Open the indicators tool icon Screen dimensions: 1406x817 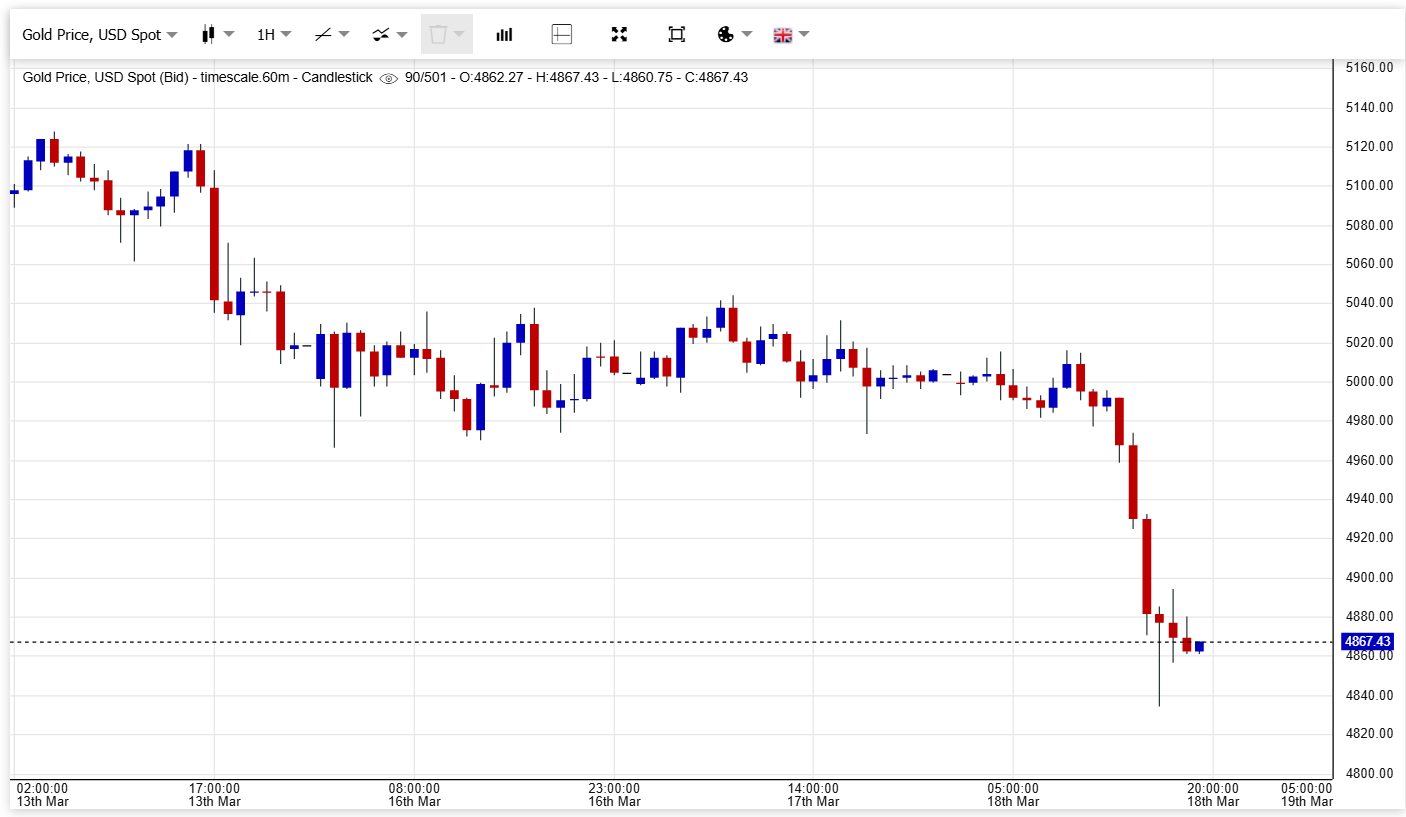click(x=380, y=33)
